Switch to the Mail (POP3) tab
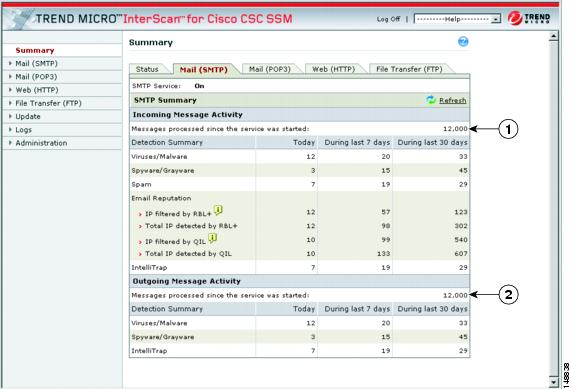This screenshot has height=389, width=571. tap(270, 69)
